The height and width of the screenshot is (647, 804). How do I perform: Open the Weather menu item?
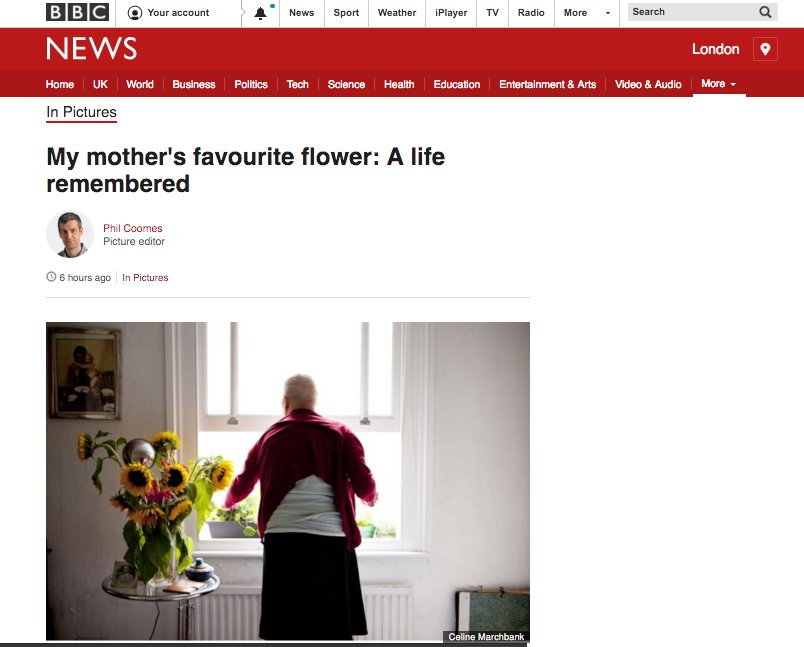[x=397, y=13]
